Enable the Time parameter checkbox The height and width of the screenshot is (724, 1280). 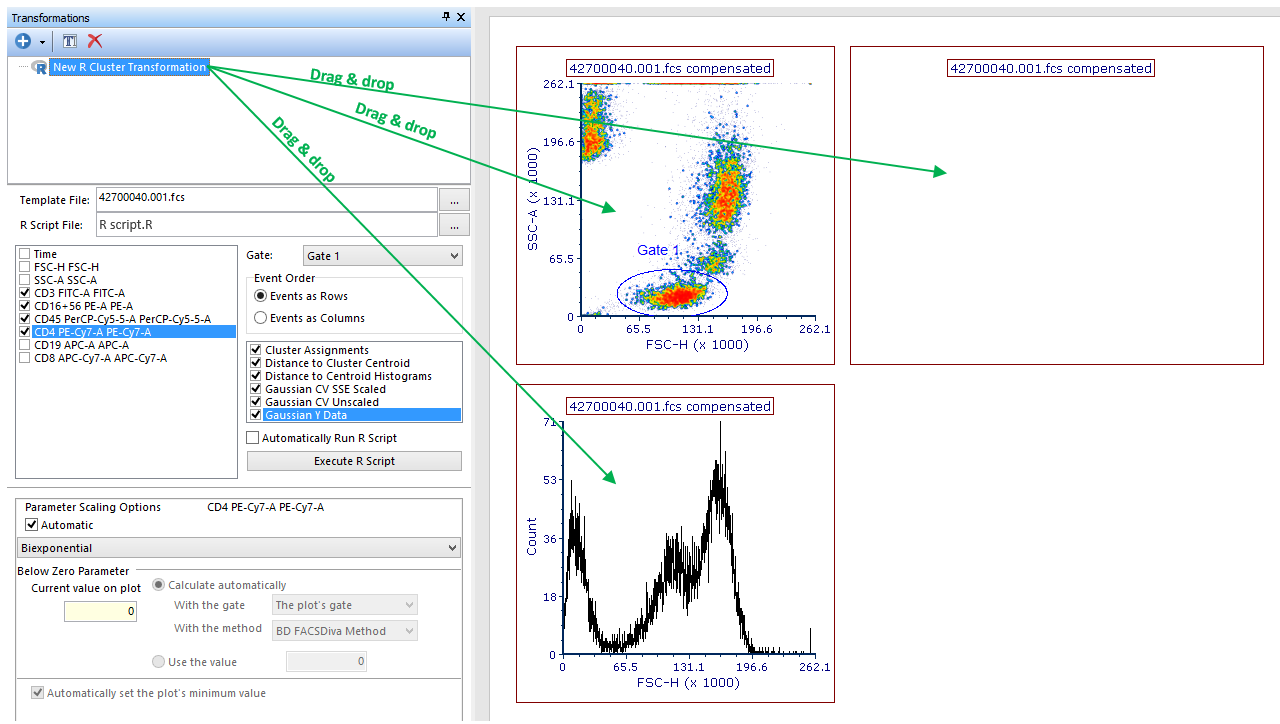coord(25,254)
